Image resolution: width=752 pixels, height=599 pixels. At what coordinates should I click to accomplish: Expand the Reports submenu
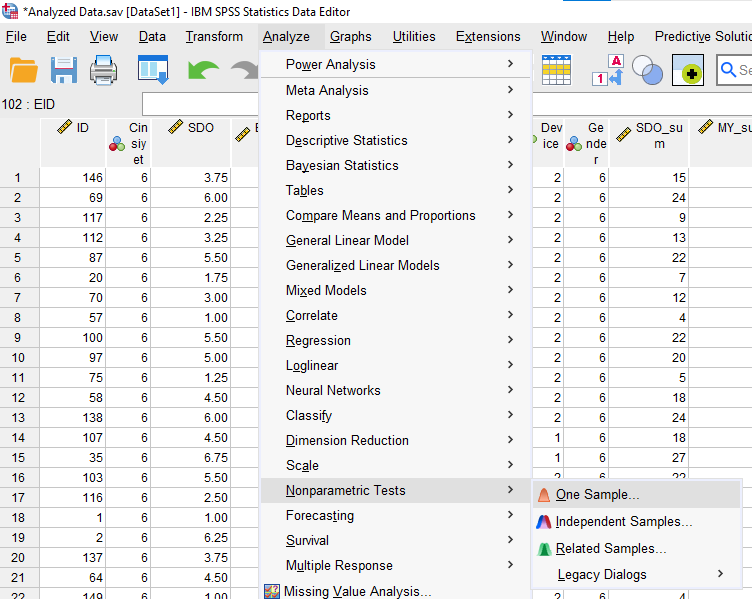pos(396,115)
